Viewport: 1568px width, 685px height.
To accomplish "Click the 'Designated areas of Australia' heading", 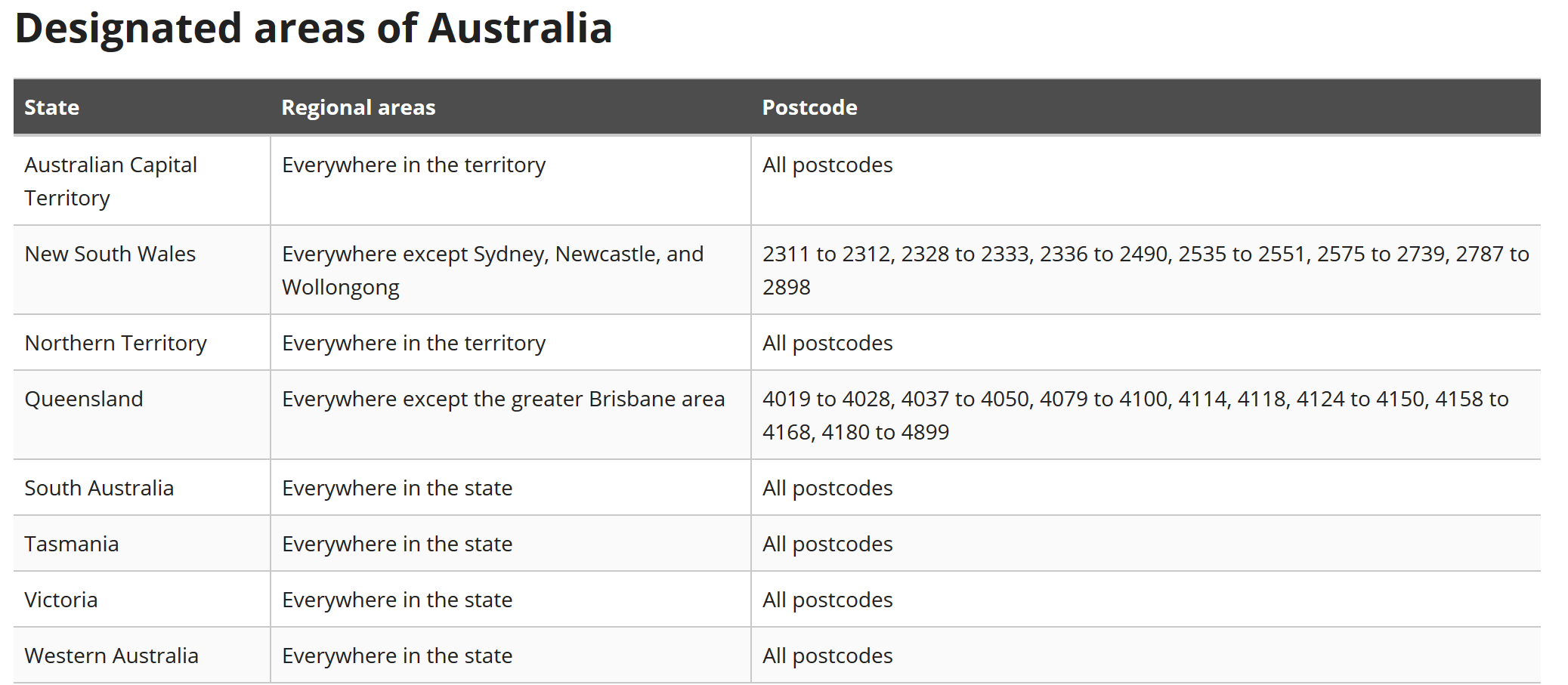I will pyautogui.click(x=313, y=29).
